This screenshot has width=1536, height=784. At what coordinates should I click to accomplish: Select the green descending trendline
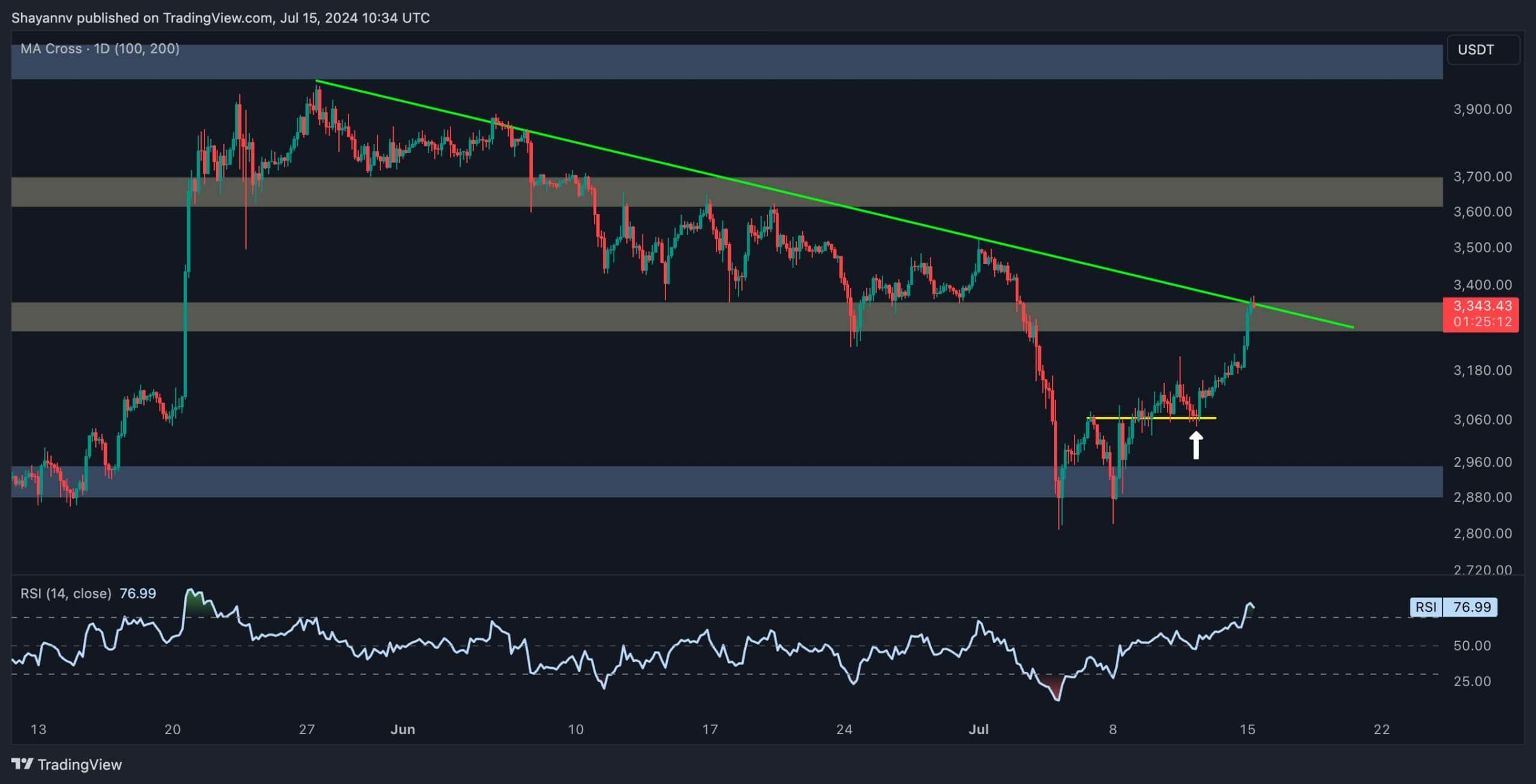(835, 204)
